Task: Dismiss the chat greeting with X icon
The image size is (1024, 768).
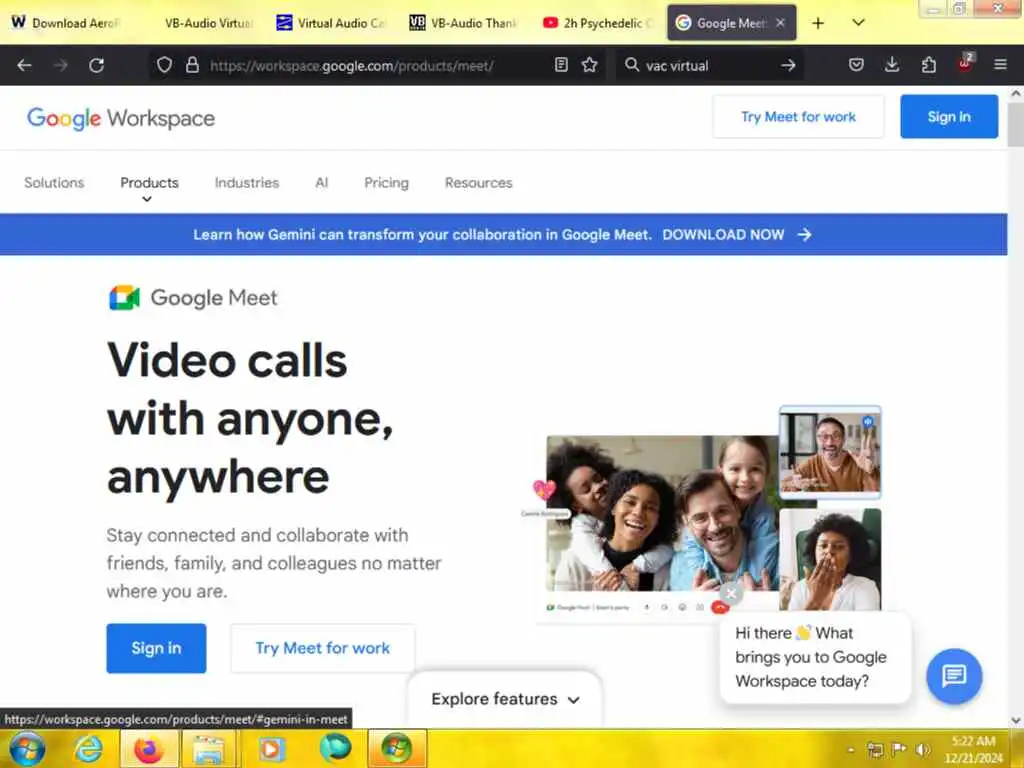Action: click(x=731, y=594)
